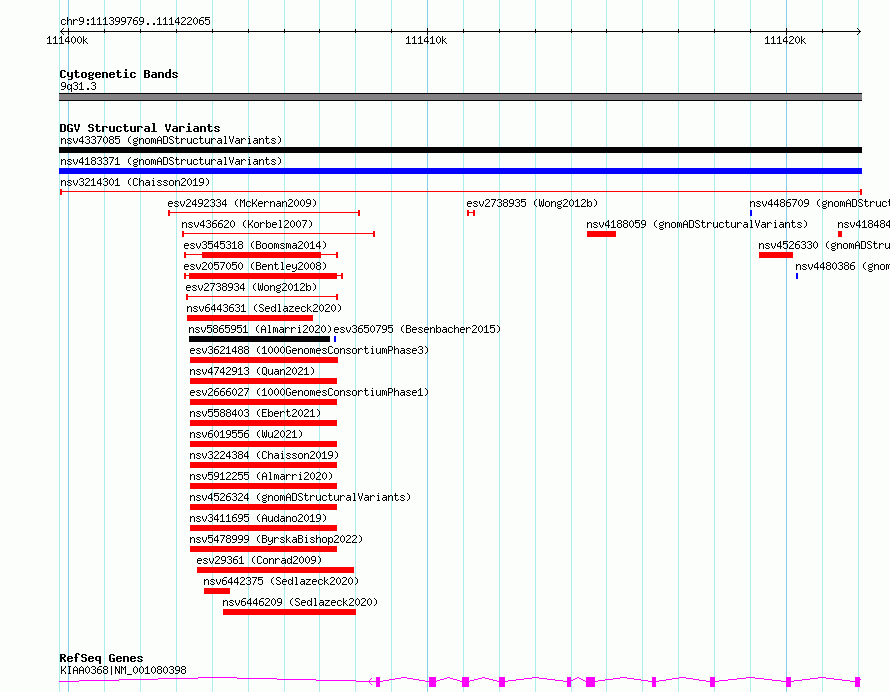Open esv3650795 (Besenbacher2015) label

click(x=417, y=329)
